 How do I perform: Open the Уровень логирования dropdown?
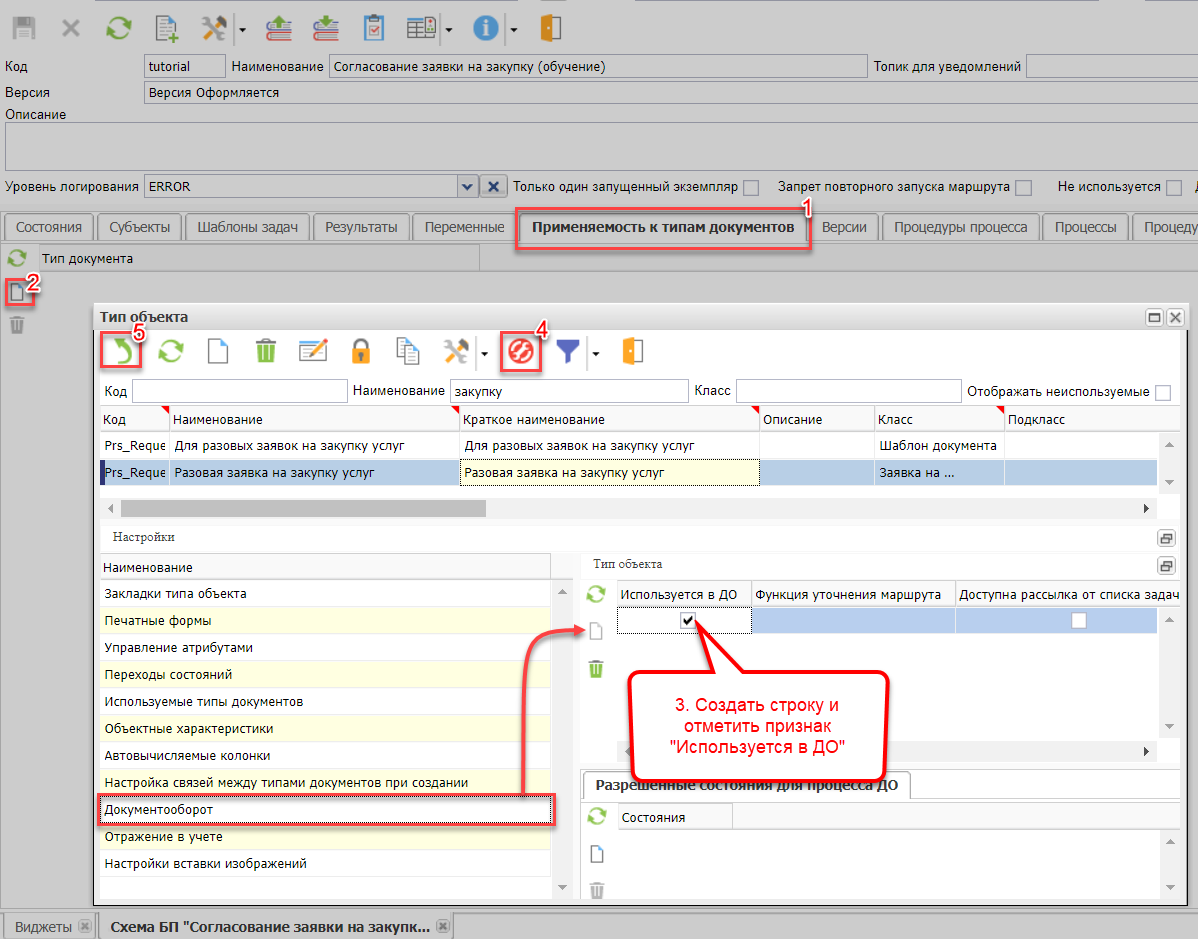[466, 187]
